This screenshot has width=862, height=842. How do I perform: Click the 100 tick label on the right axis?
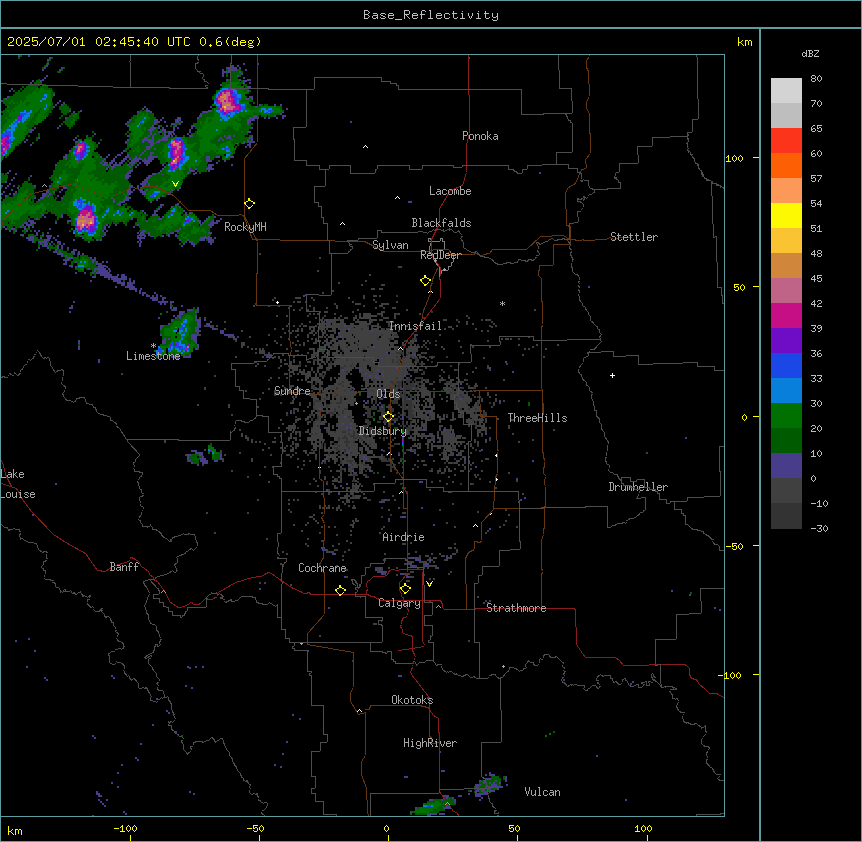click(734, 158)
